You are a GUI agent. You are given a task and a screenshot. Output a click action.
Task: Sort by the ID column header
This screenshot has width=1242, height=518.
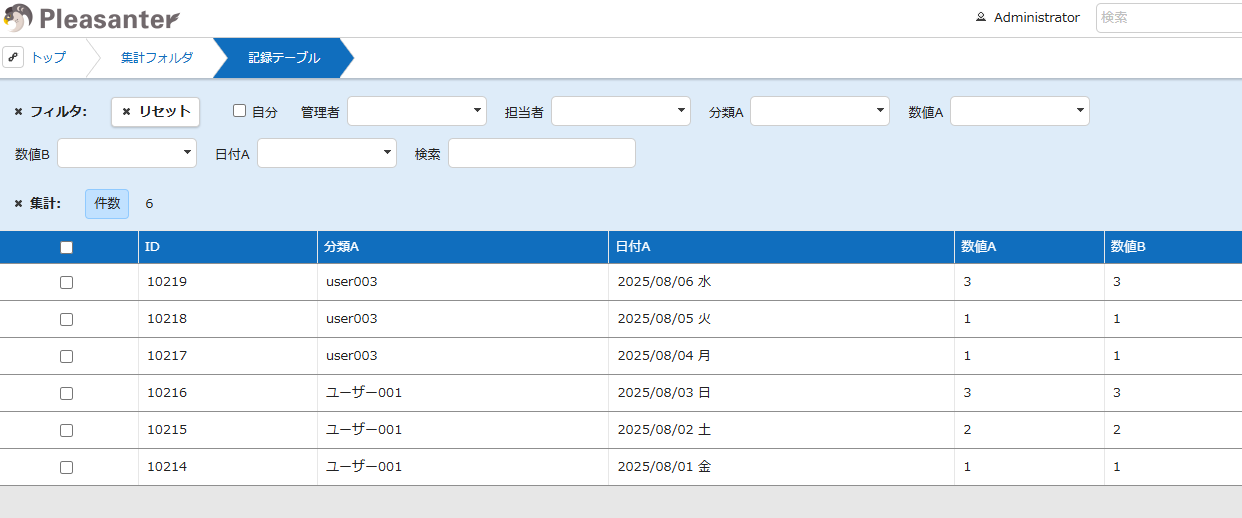click(x=227, y=247)
